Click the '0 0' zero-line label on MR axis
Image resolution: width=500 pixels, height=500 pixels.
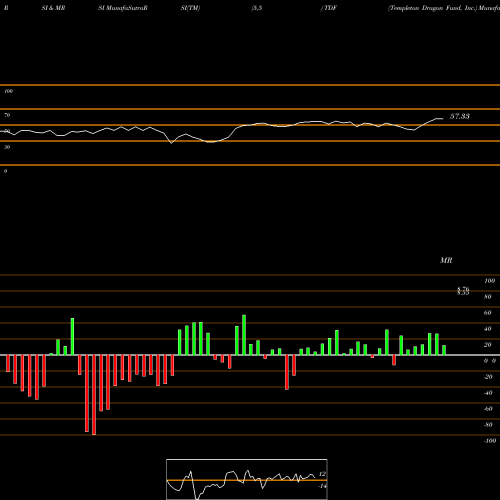click(x=490, y=361)
